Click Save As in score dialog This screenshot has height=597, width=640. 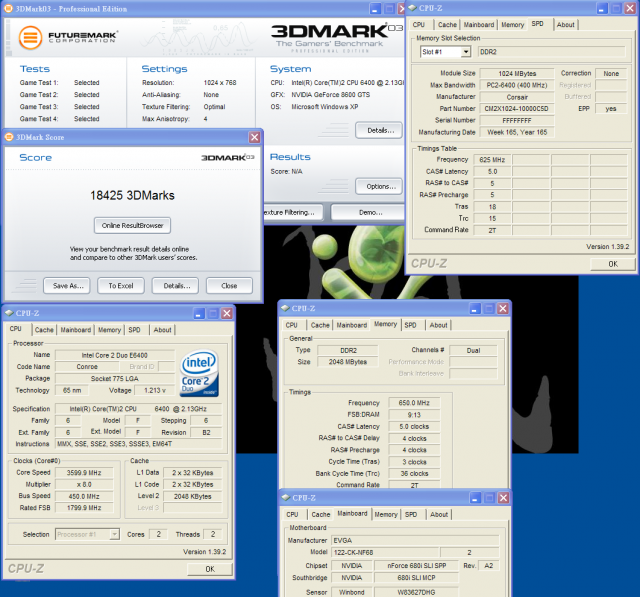tap(68, 286)
